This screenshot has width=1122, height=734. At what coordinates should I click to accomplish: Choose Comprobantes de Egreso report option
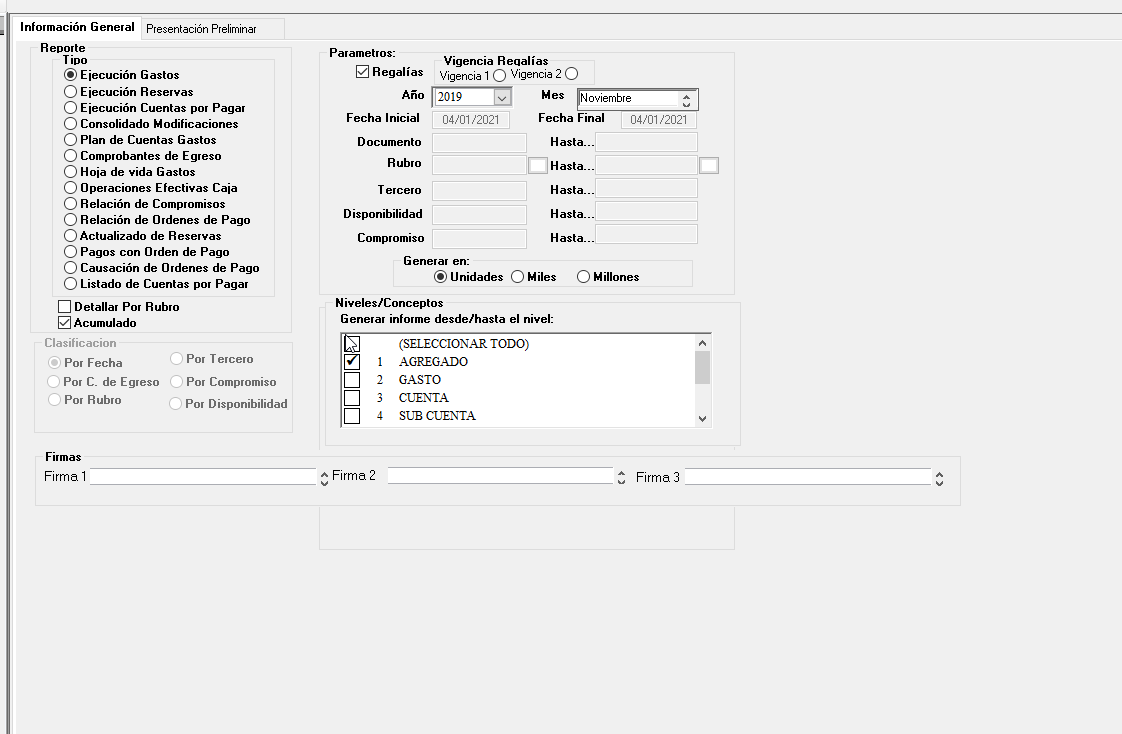coord(71,156)
